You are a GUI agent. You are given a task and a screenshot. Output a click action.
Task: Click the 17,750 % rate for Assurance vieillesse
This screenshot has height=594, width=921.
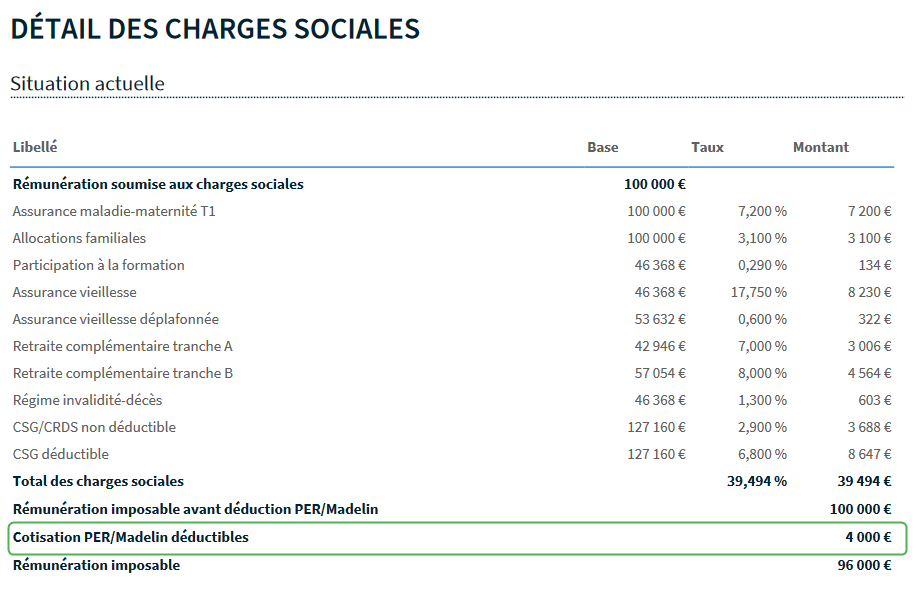coord(759,292)
